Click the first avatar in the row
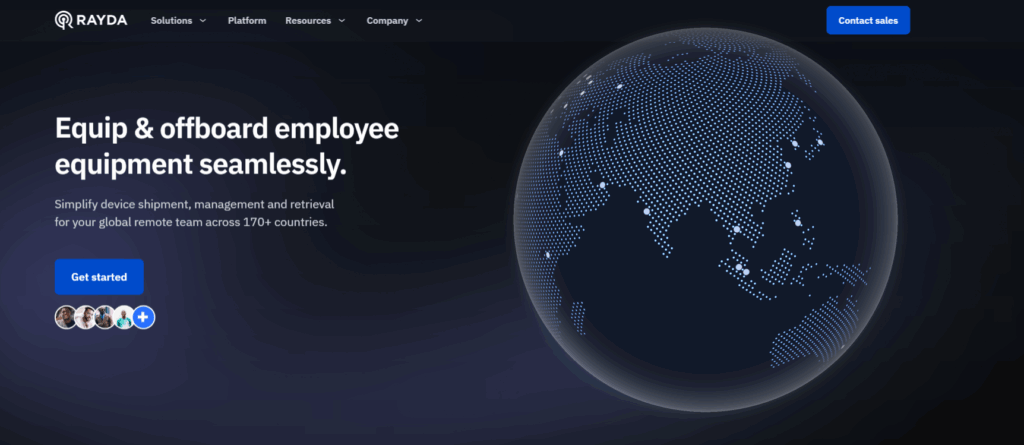 point(66,317)
